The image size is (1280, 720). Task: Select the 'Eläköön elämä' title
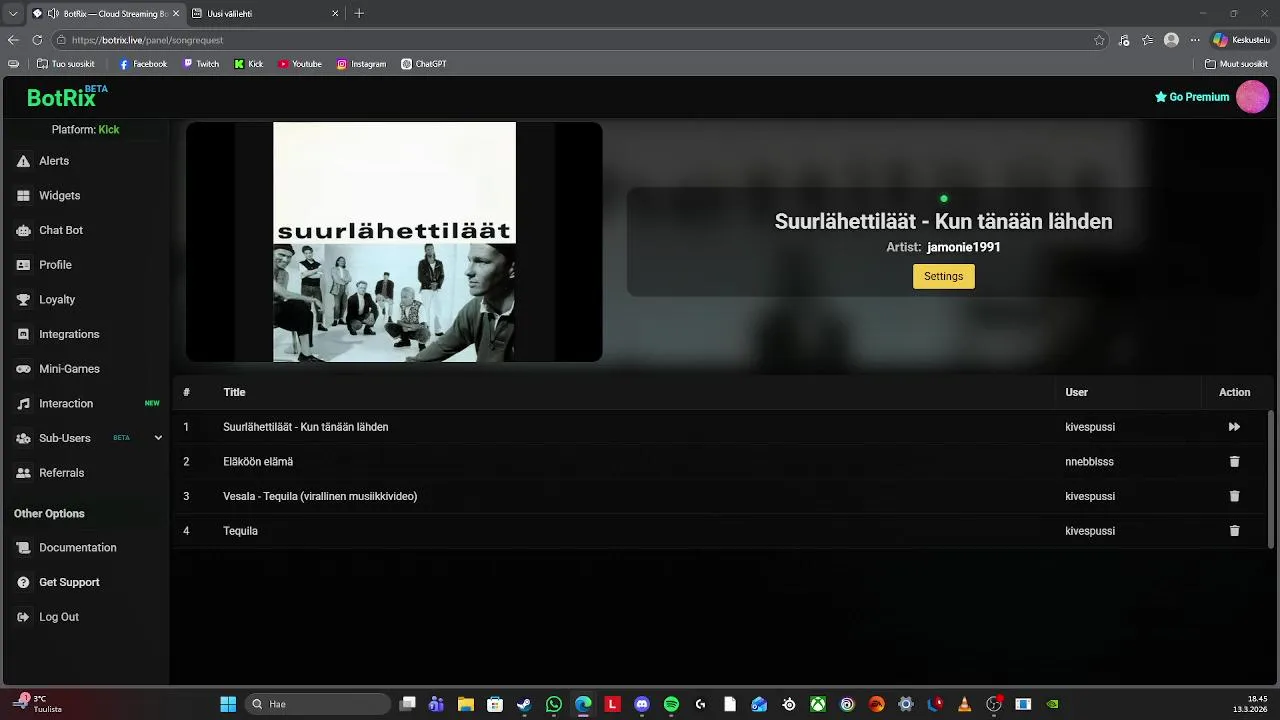258,462
